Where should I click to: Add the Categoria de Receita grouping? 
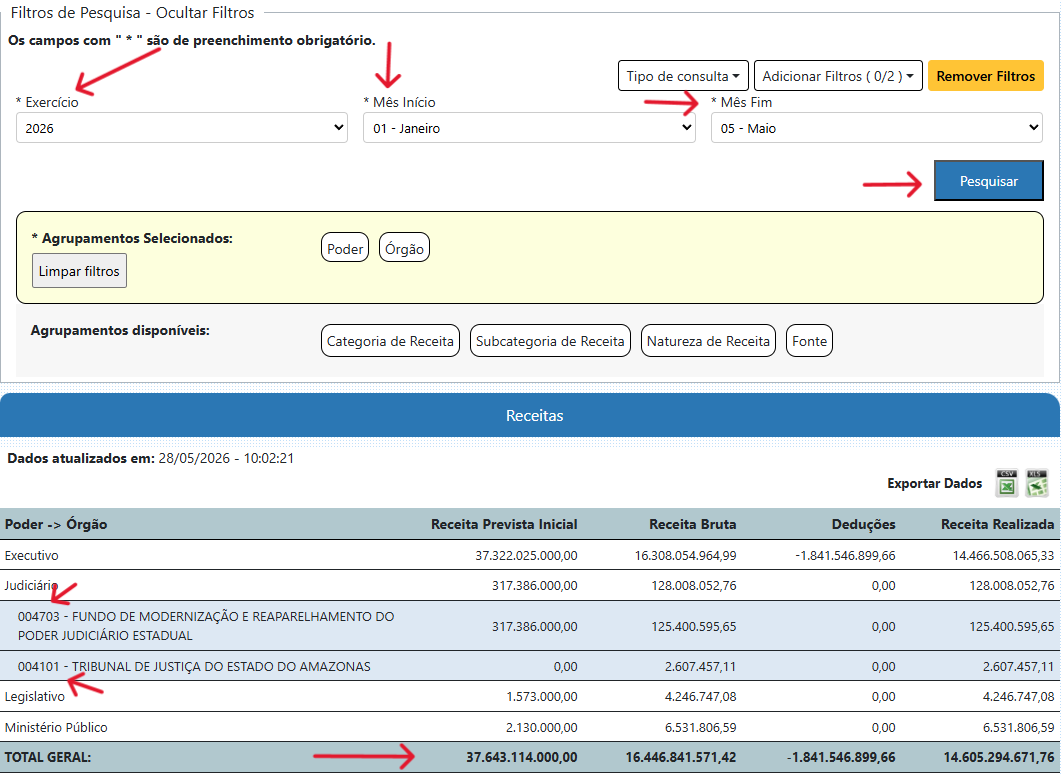[x=390, y=341]
